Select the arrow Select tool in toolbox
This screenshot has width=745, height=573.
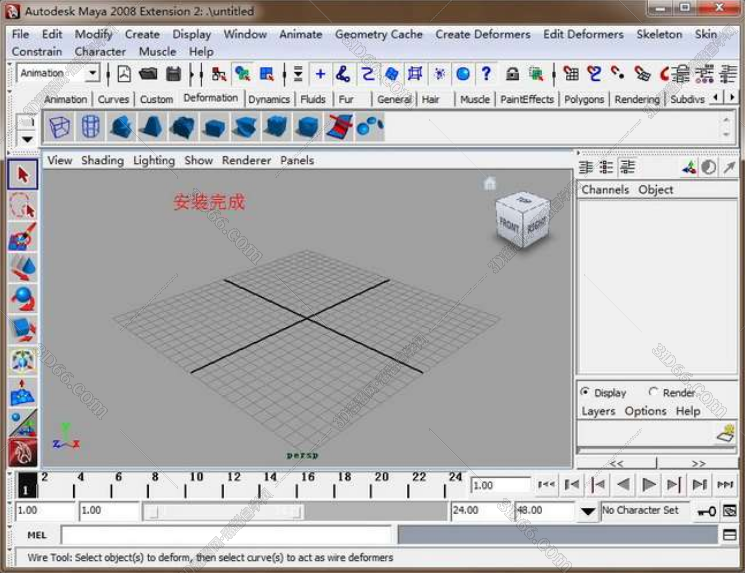point(23,175)
